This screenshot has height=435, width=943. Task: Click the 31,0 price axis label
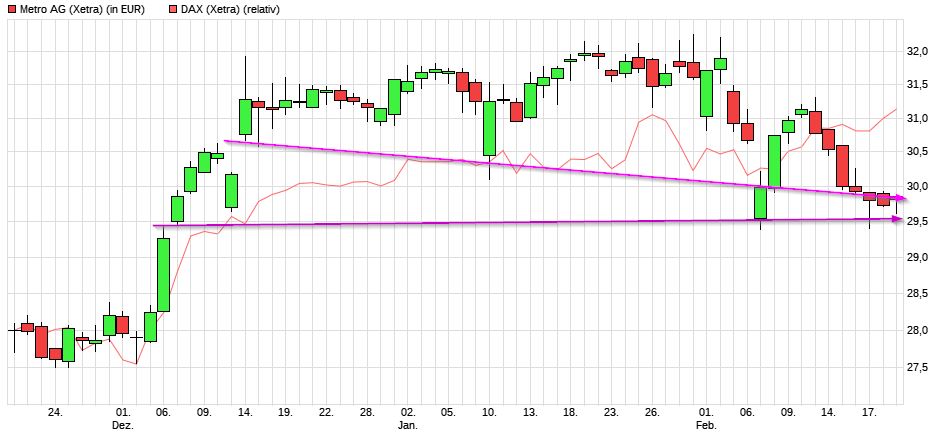coord(919,119)
